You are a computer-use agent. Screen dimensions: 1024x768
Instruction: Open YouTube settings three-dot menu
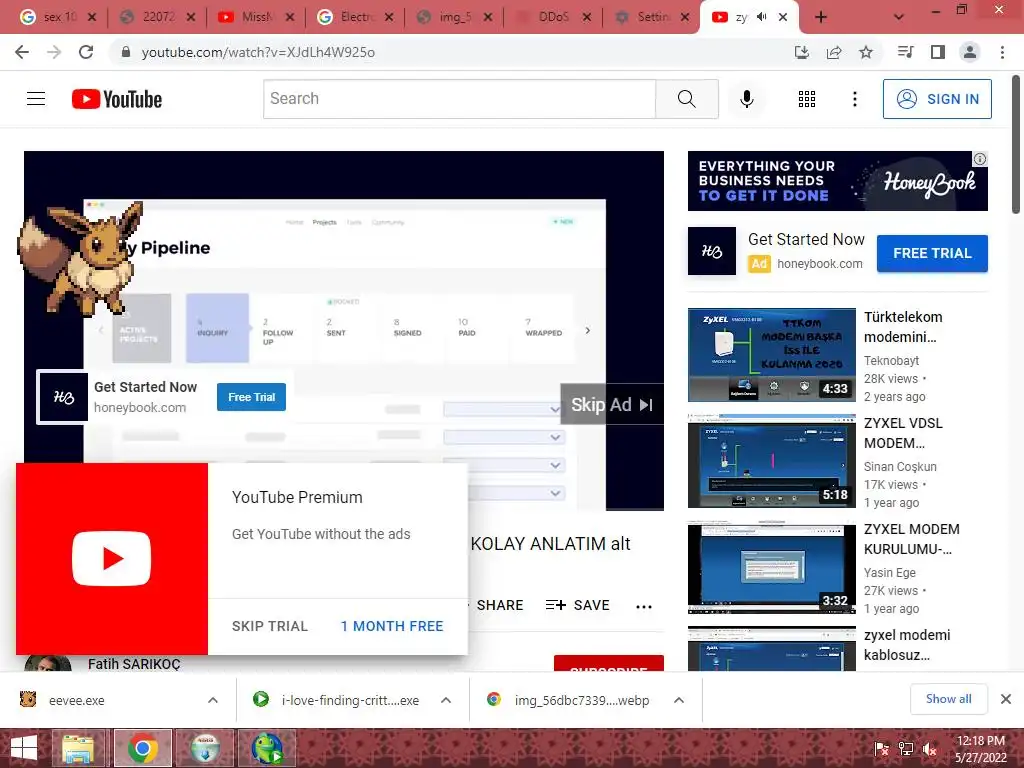(854, 99)
